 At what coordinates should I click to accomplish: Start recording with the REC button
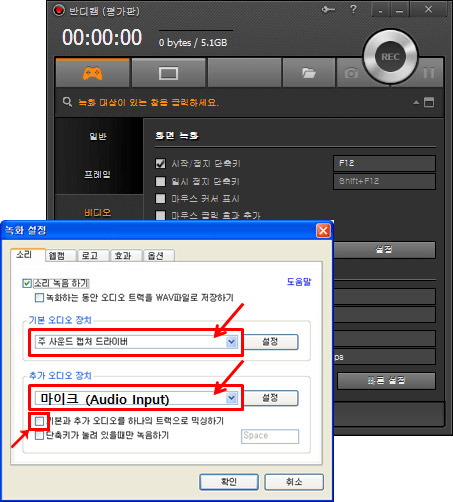390,57
